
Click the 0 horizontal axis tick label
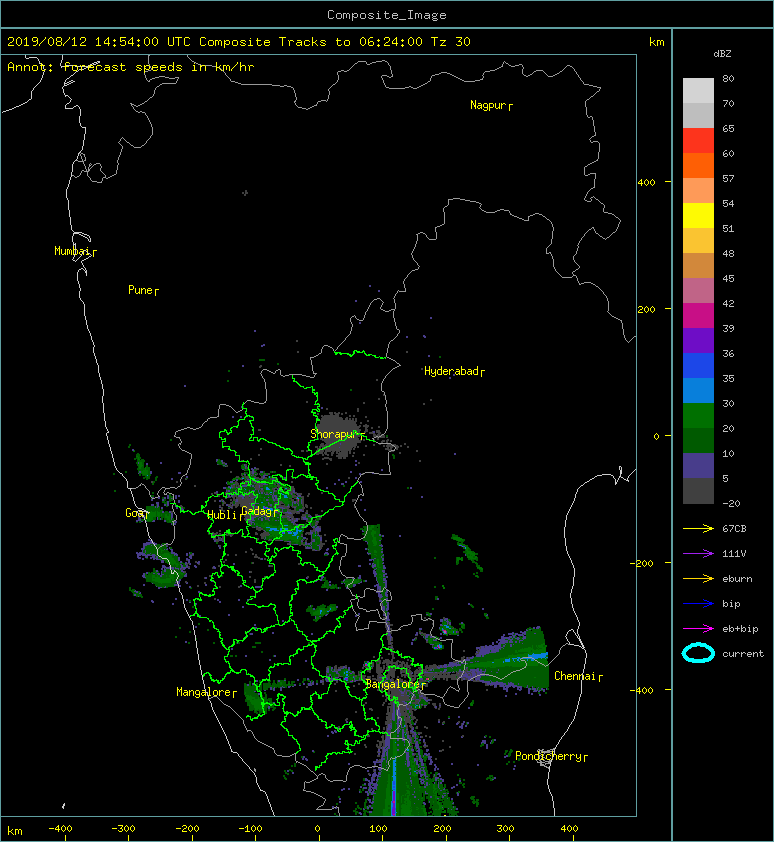318,829
